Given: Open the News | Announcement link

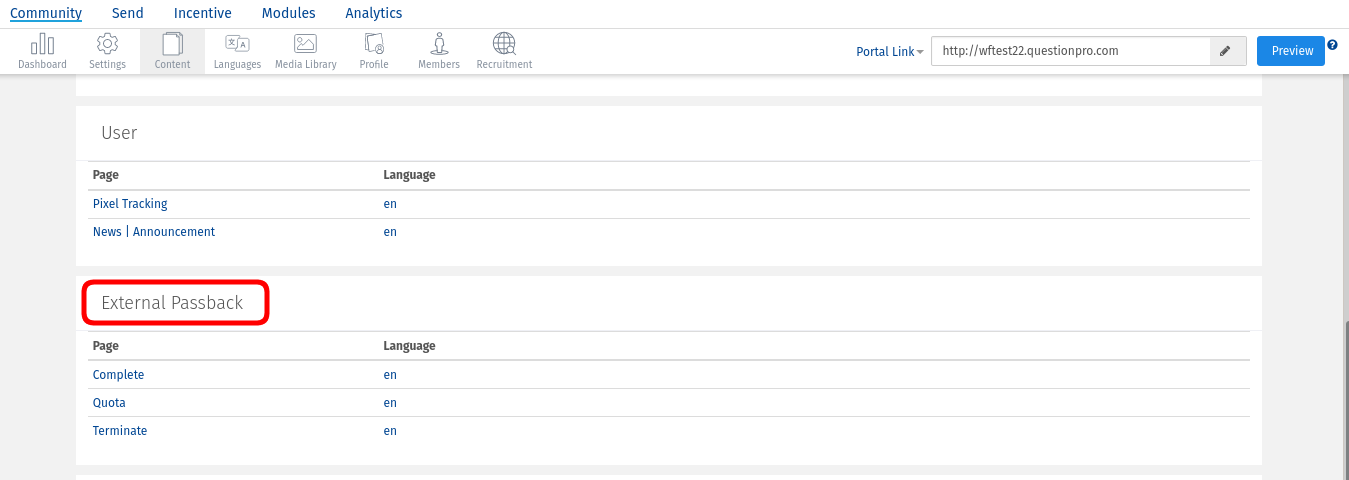Looking at the screenshot, I should click(154, 232).
